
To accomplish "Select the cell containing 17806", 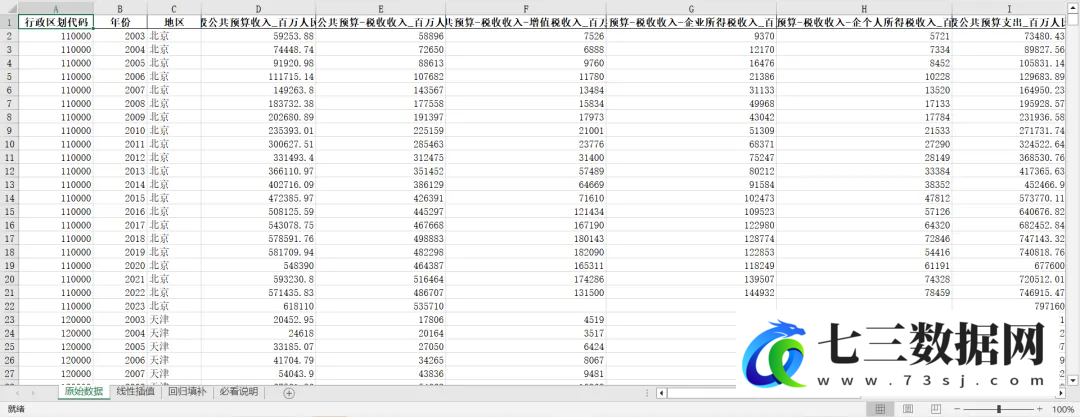I will pyautogui.click(x=381, y=319).
